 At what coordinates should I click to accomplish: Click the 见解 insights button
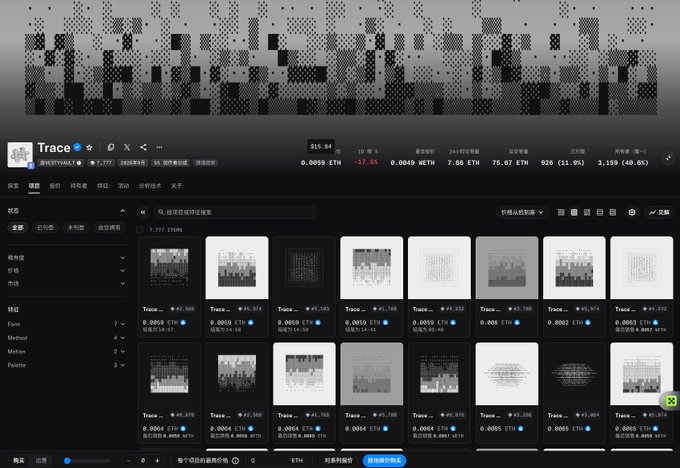pos(659,212)
